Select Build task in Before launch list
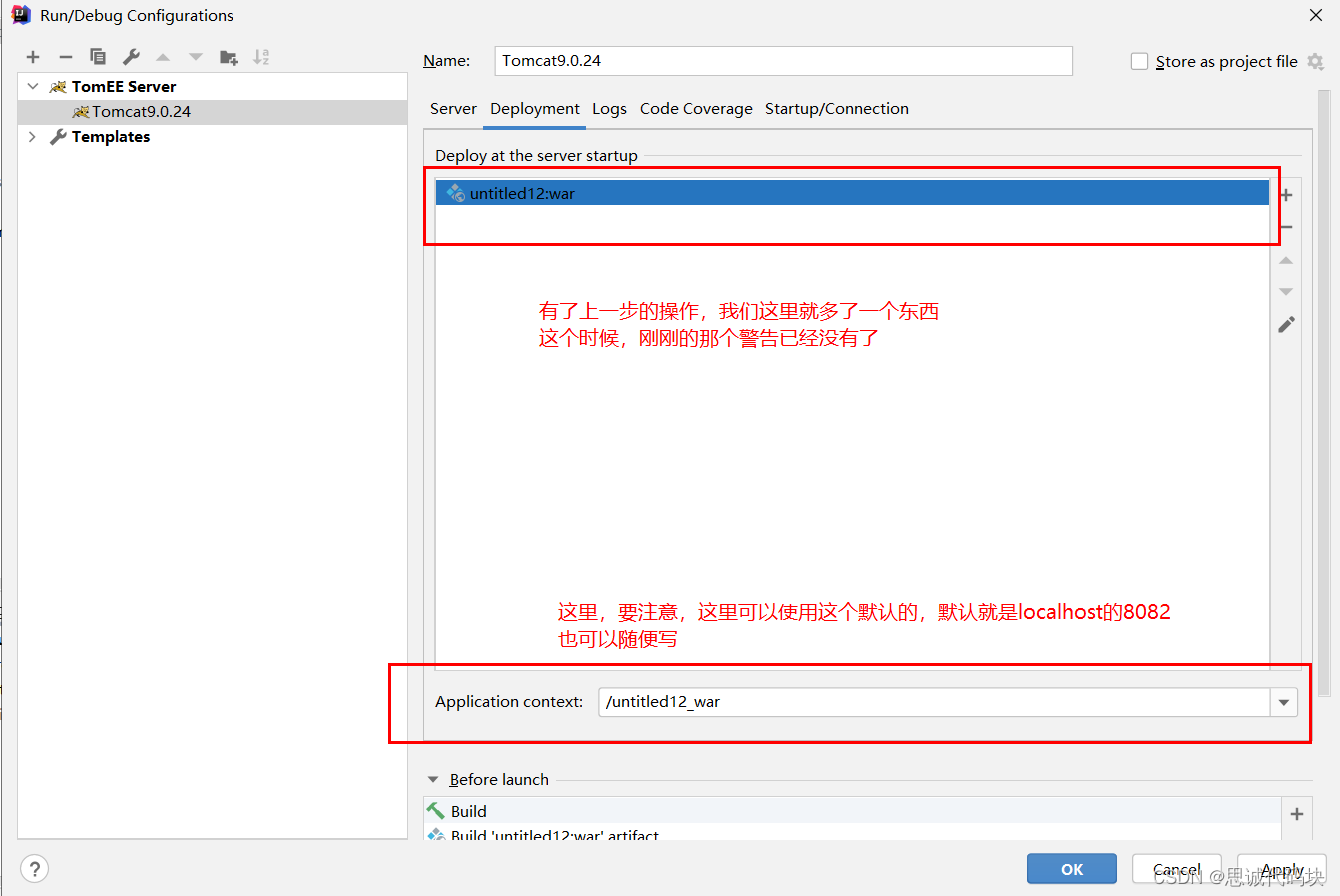1340x896 pixels. pyautogui.click(x=852, y=811)
